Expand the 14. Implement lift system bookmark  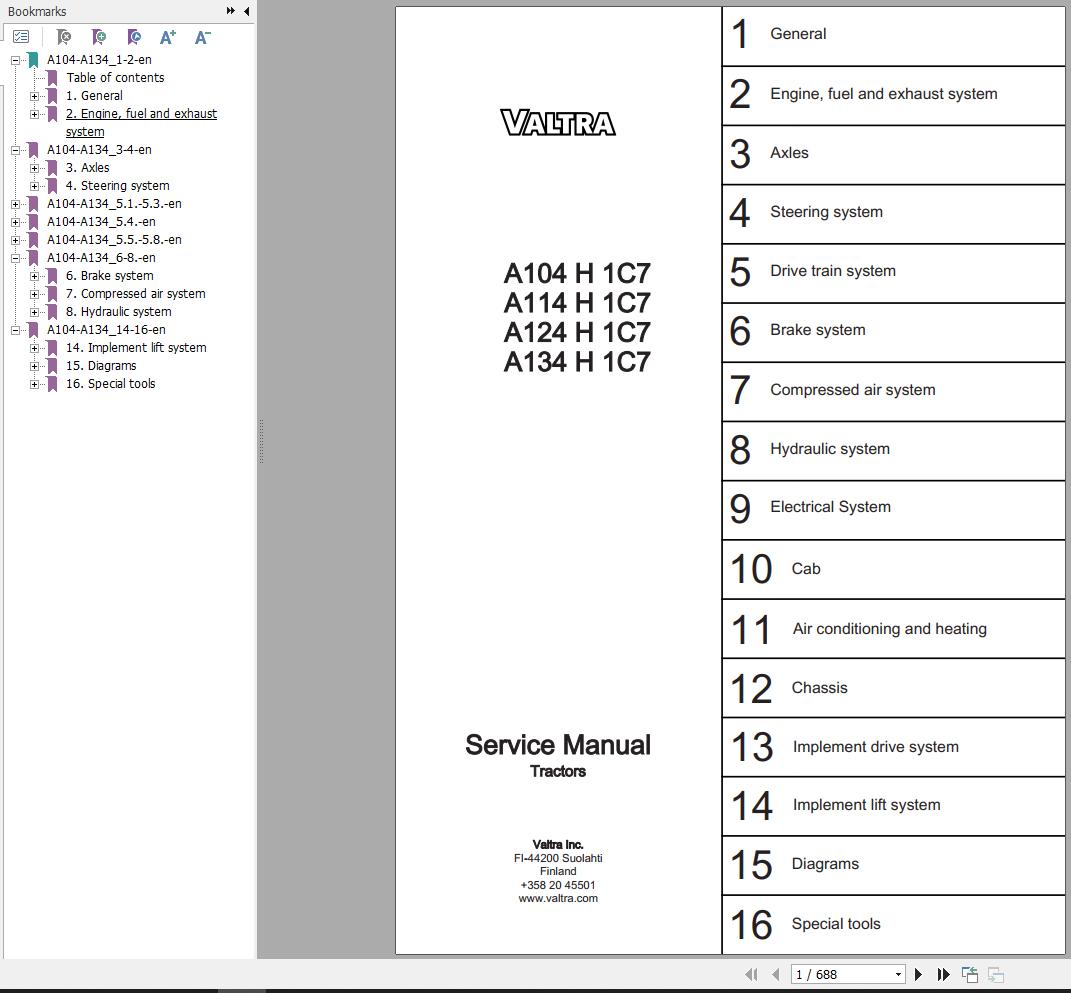point(34,348)
